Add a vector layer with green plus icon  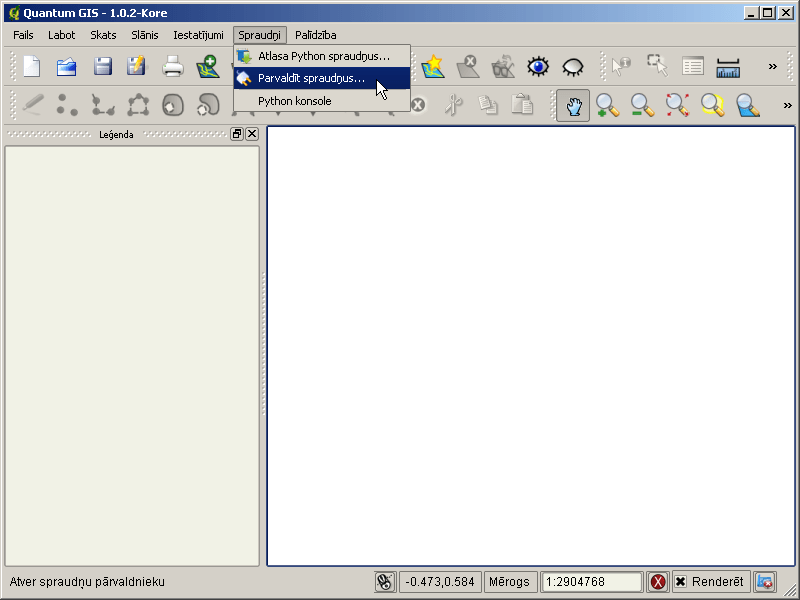click(208, 66)
